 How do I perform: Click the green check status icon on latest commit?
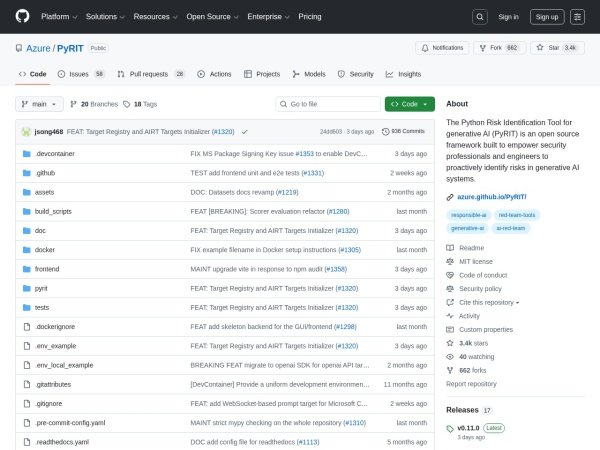click(245, 132)
